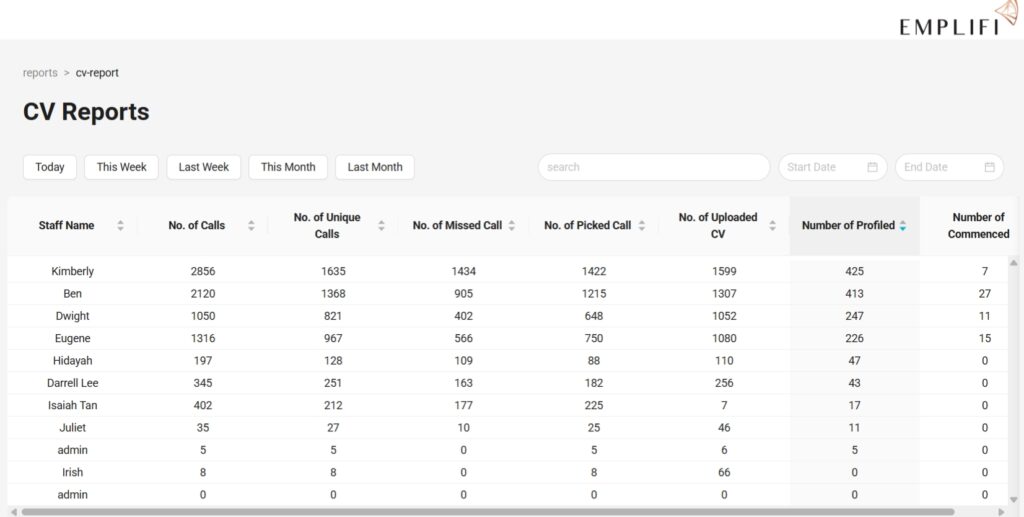This screenshot has height=517, width=1024.
Task: Show This Month report
Action: (x=288, y=167)
